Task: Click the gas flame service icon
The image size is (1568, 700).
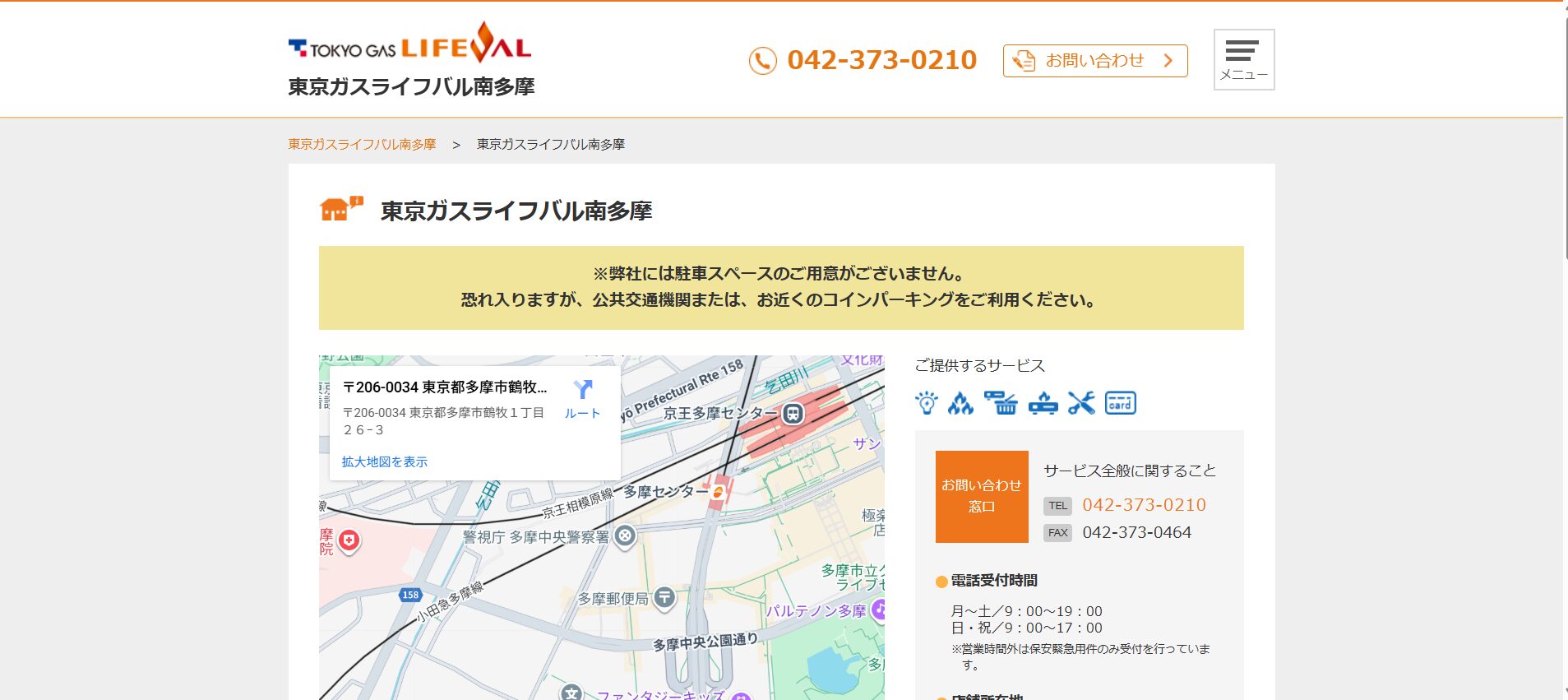Action: 960,403
